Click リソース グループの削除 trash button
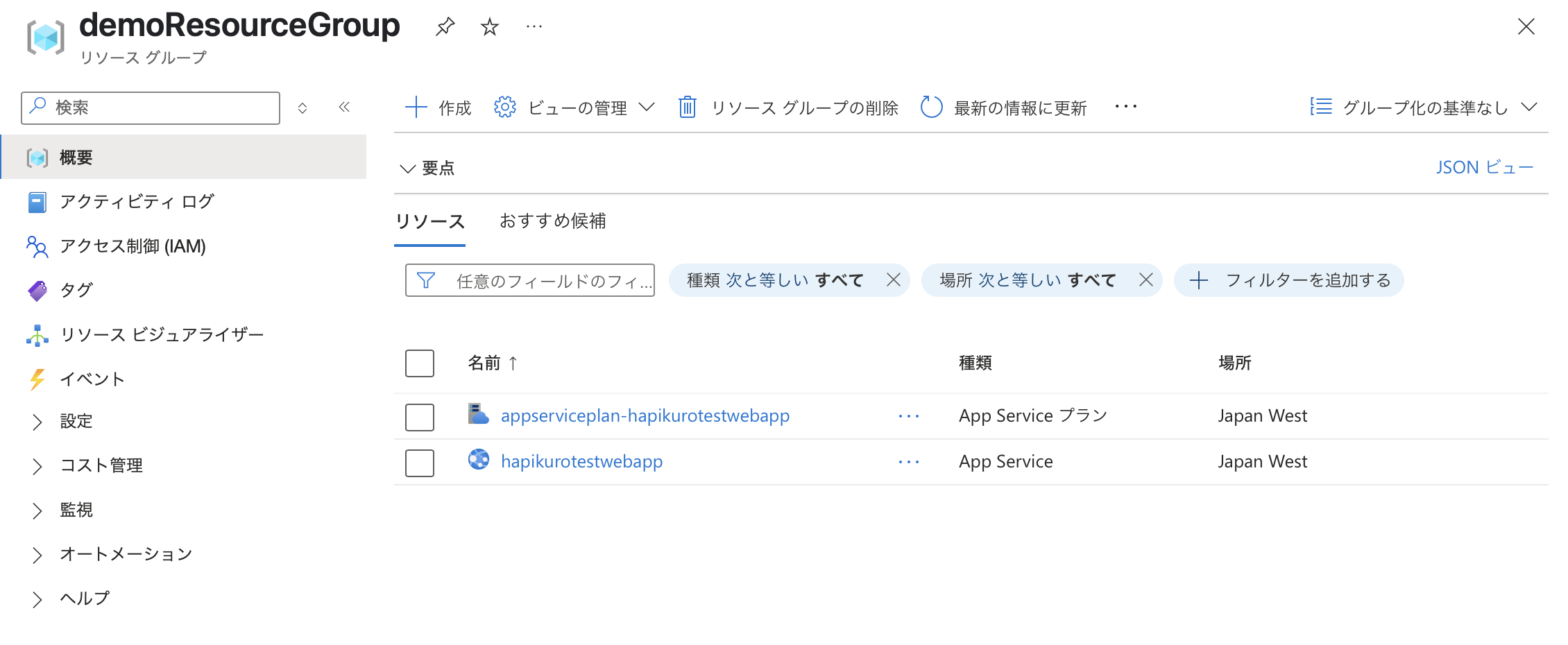Viewport: 1568px width, 645px height. [x=788, y=108]
